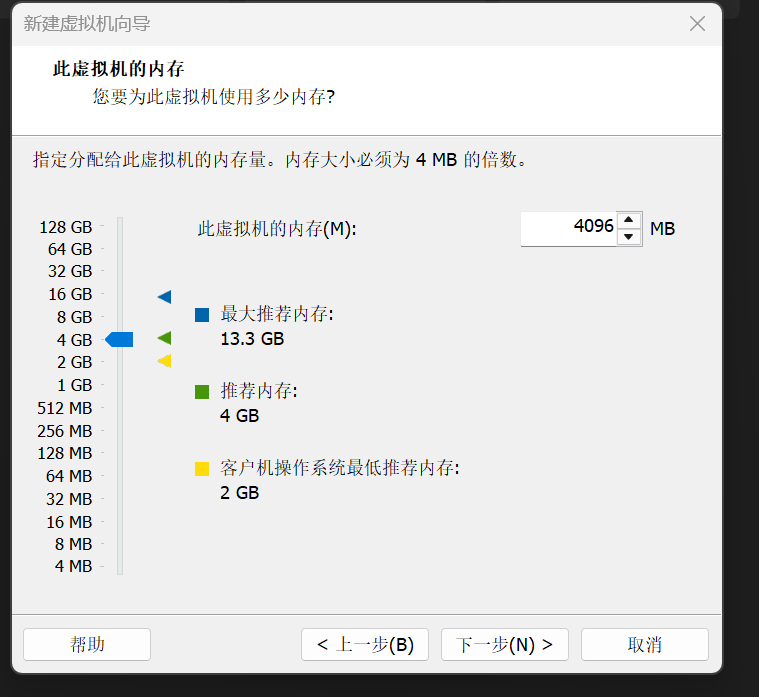
Task: Click the green square legend for 推荐内存
Action: 202,392
